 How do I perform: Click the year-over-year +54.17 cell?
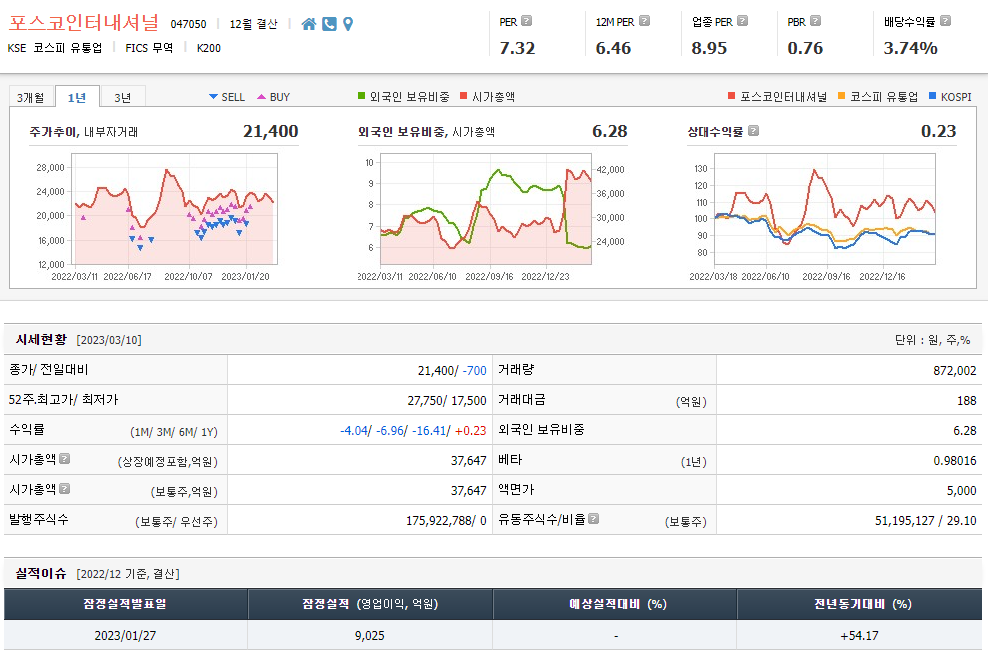[859, 635]
